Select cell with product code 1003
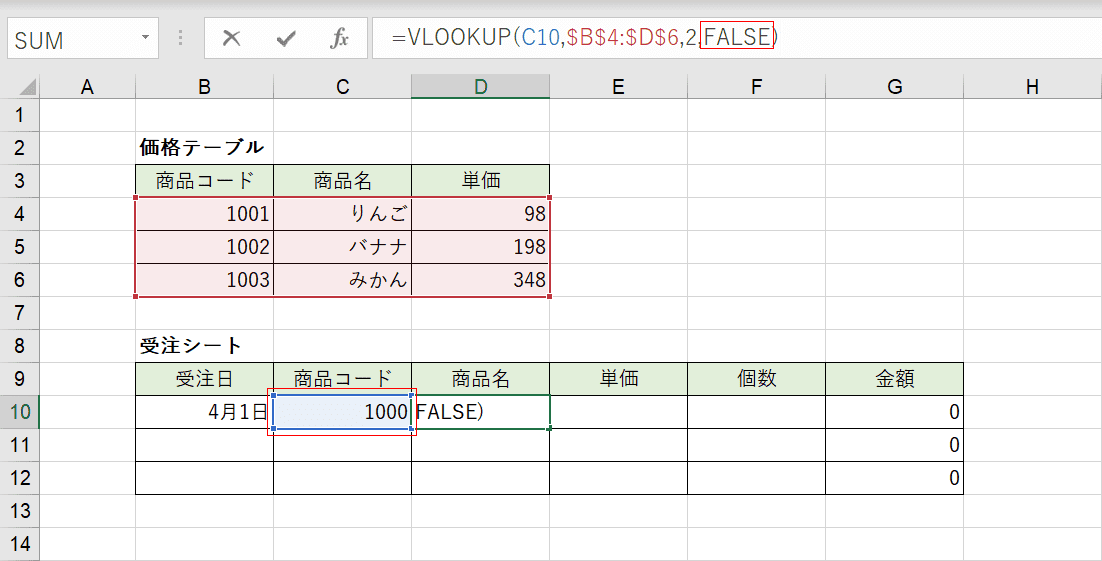The width and height of the screenshot is (1102, 561). pos(205,280)
